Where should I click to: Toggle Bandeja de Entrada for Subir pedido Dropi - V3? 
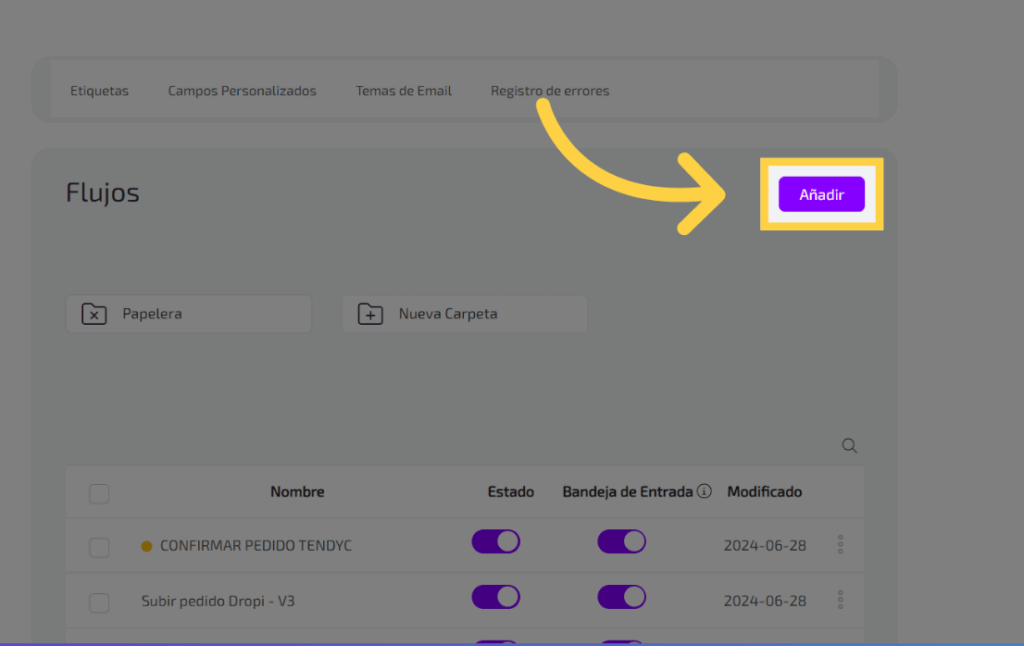click(622, 597)
